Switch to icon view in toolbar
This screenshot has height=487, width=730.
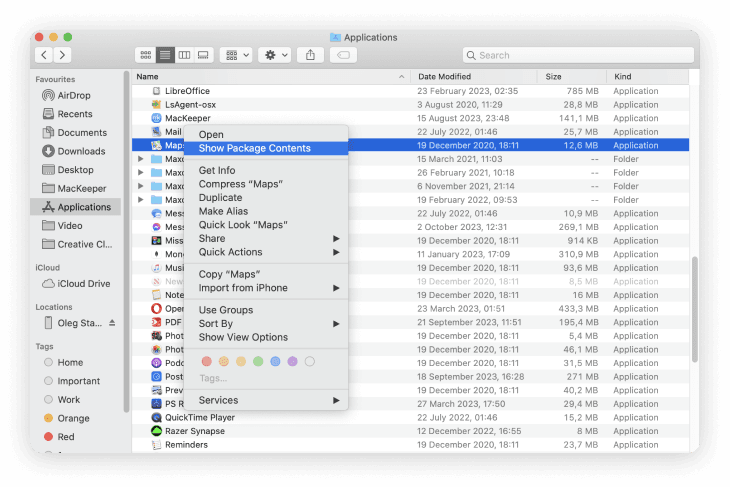(x=146, y=55)
